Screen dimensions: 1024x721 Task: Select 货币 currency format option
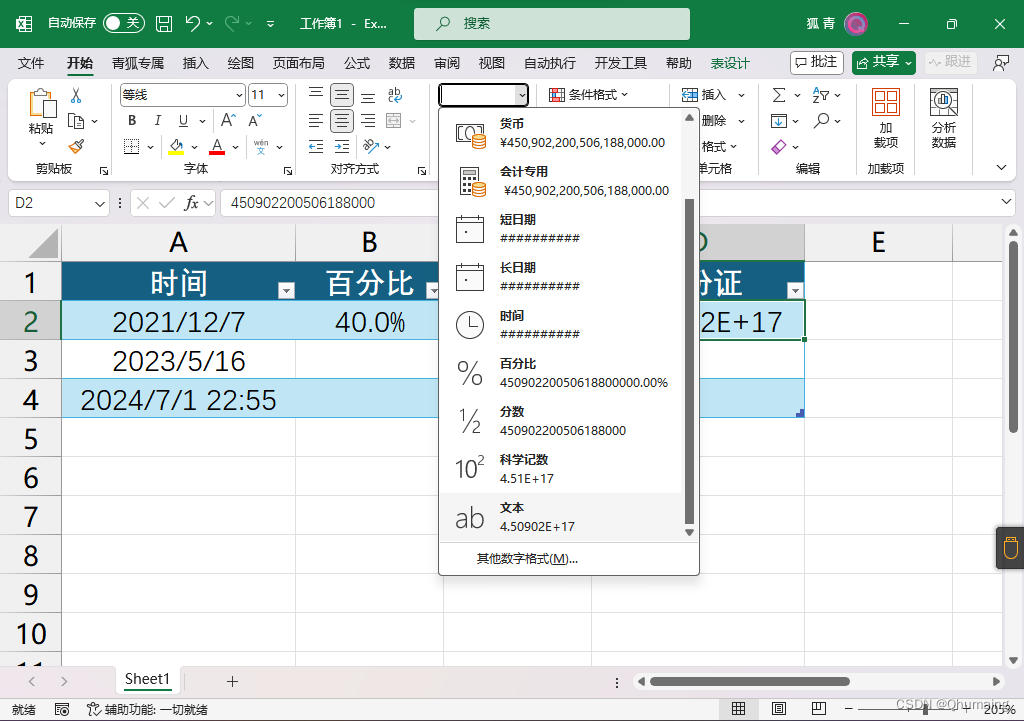point(560,133)
